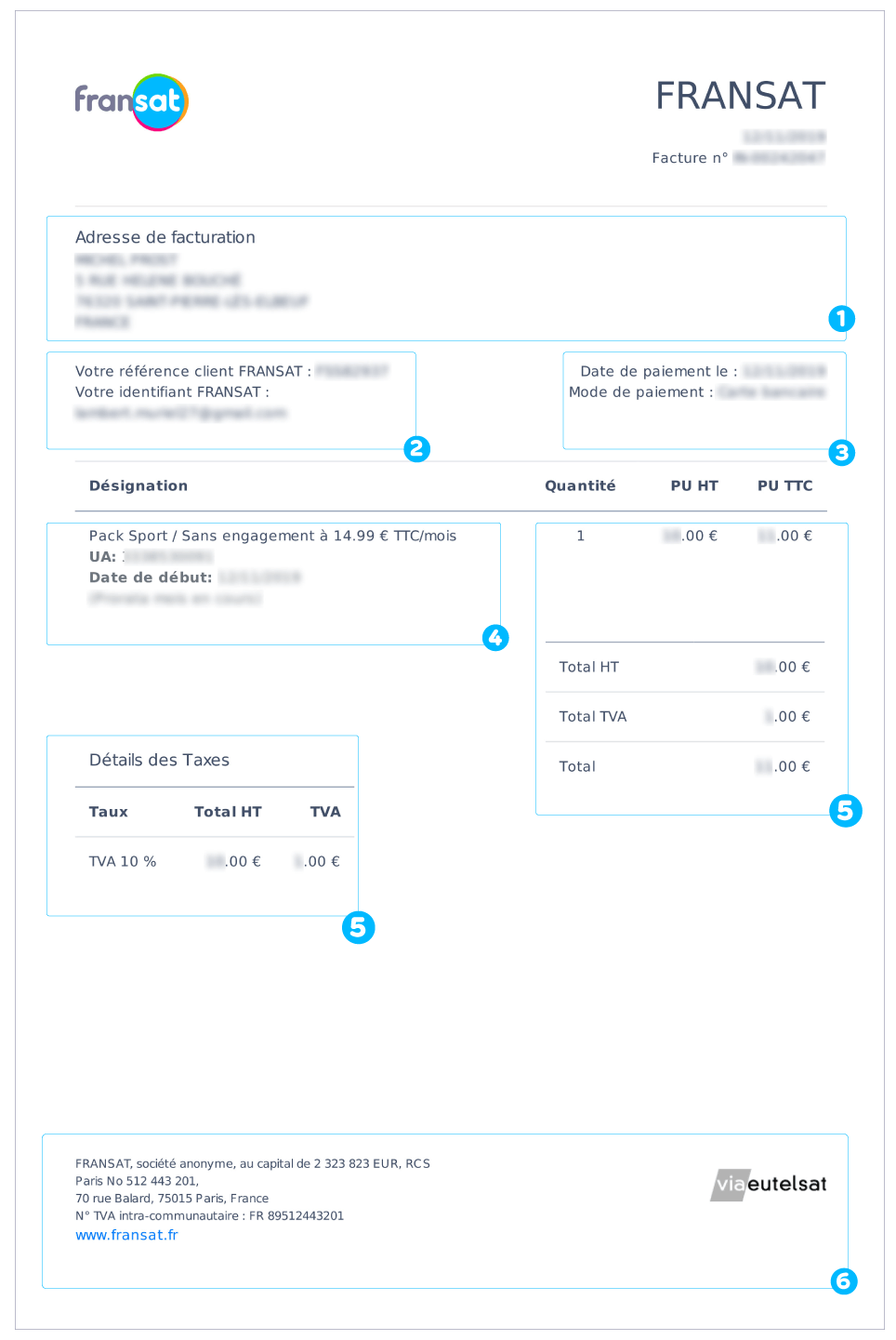Click the 'Total TVA' label
Screen dimensions: 896x1340
[x=593, y=717]
